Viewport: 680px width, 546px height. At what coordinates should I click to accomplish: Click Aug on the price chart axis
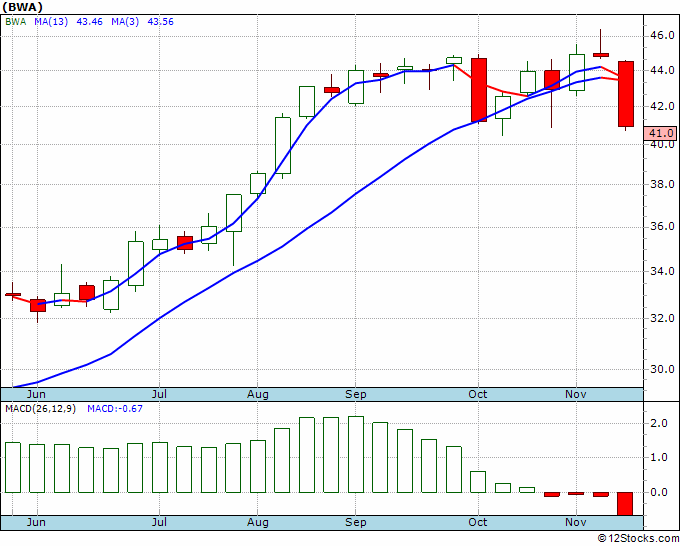(x=258, y=394)
